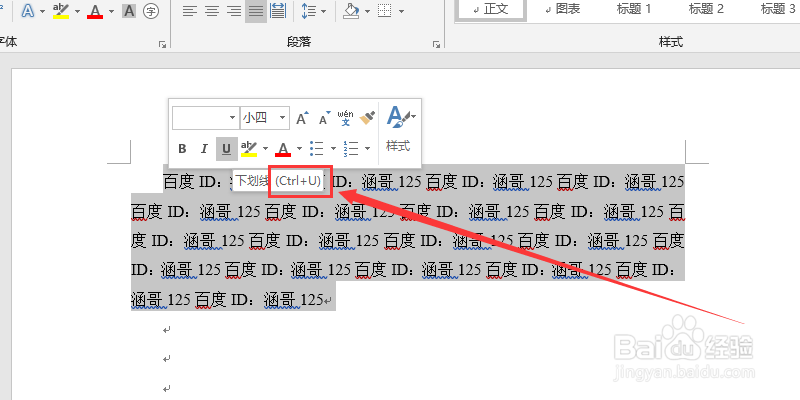800x400 pixels.
Task: Expand the line spacing dropdown arrow
Action: point(322,11)
